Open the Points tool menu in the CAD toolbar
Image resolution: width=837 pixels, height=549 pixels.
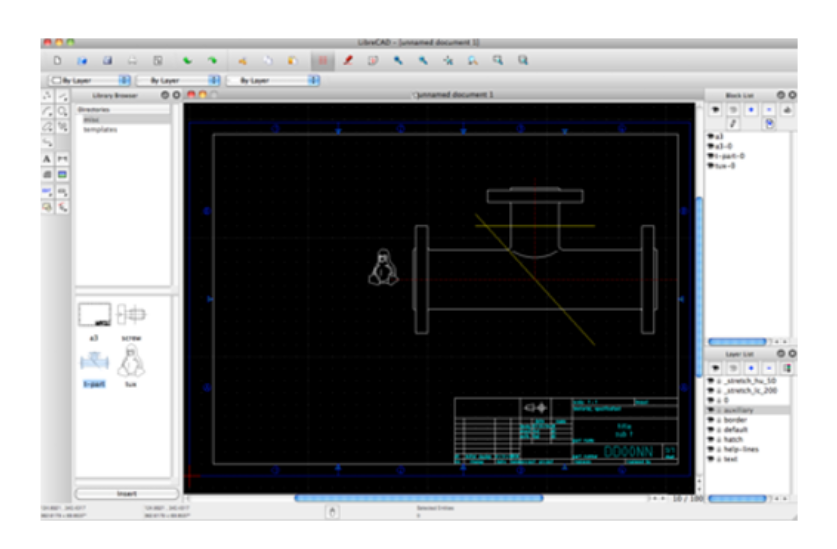click(48, 96)
